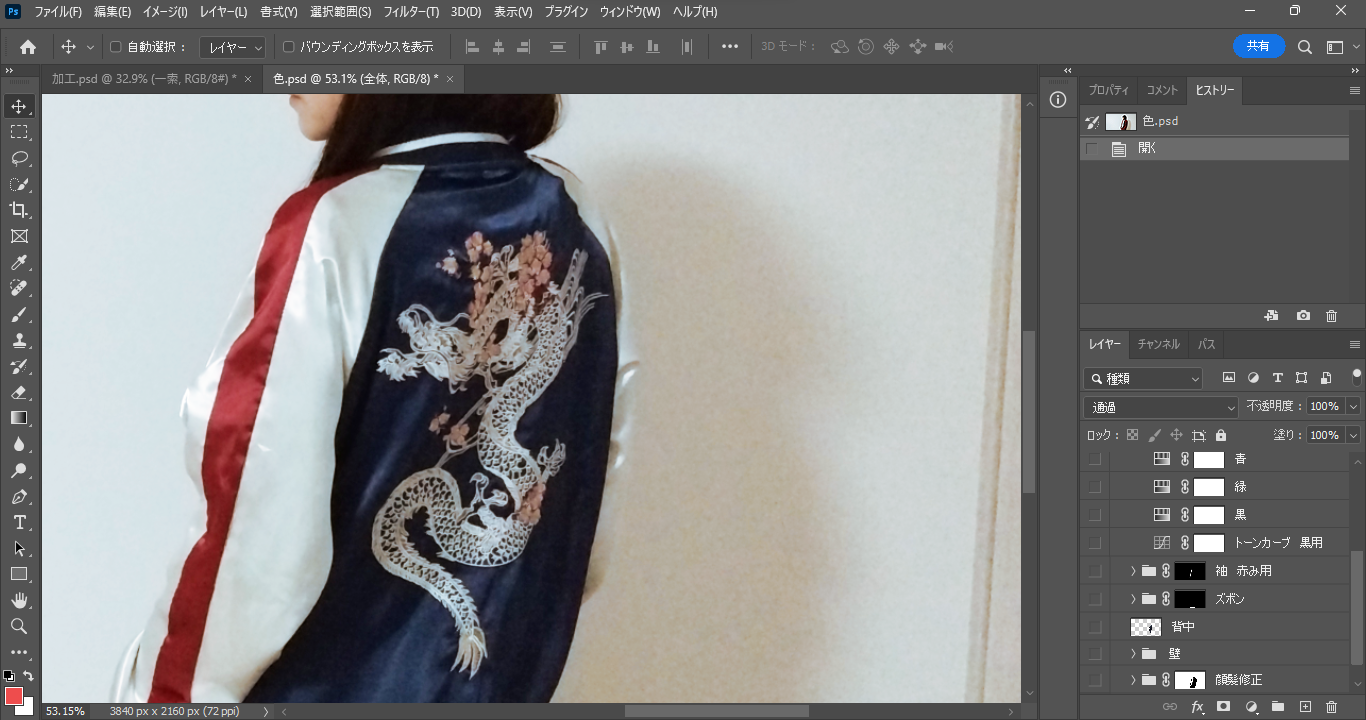Select the Hand tool
The image size is (1366, 720).
point(19,600)
